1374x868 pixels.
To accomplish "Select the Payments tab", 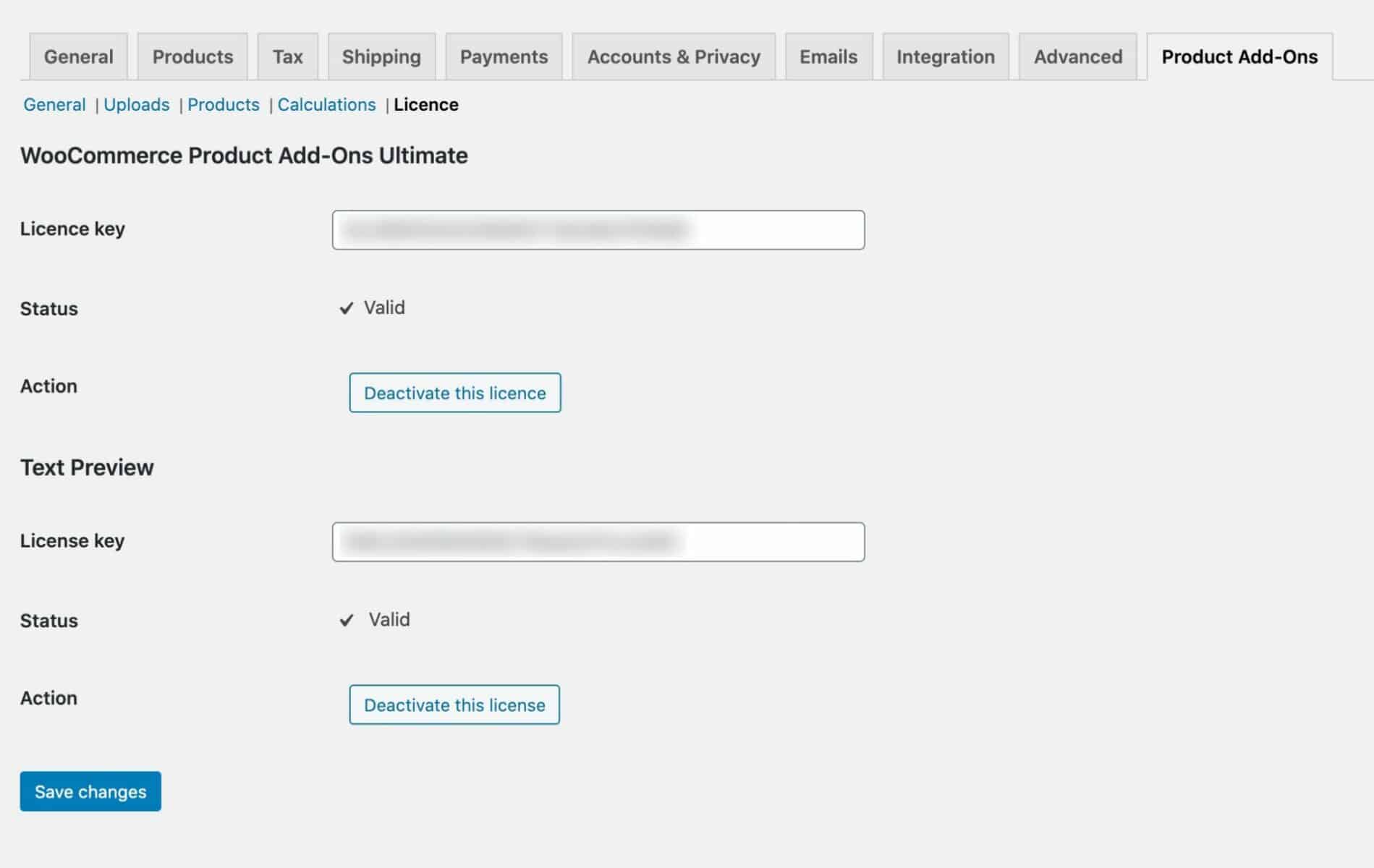I will click(504, 56).
